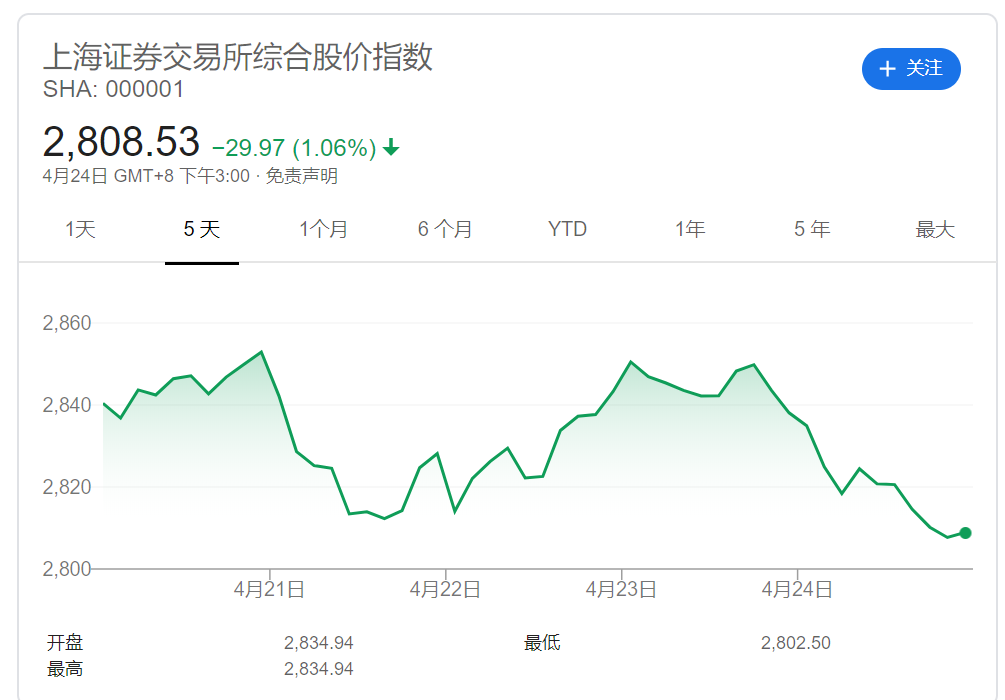The image size is (1005, 700).
Task: Click the green dot at chart line end
Action: (x=965, y=533)
